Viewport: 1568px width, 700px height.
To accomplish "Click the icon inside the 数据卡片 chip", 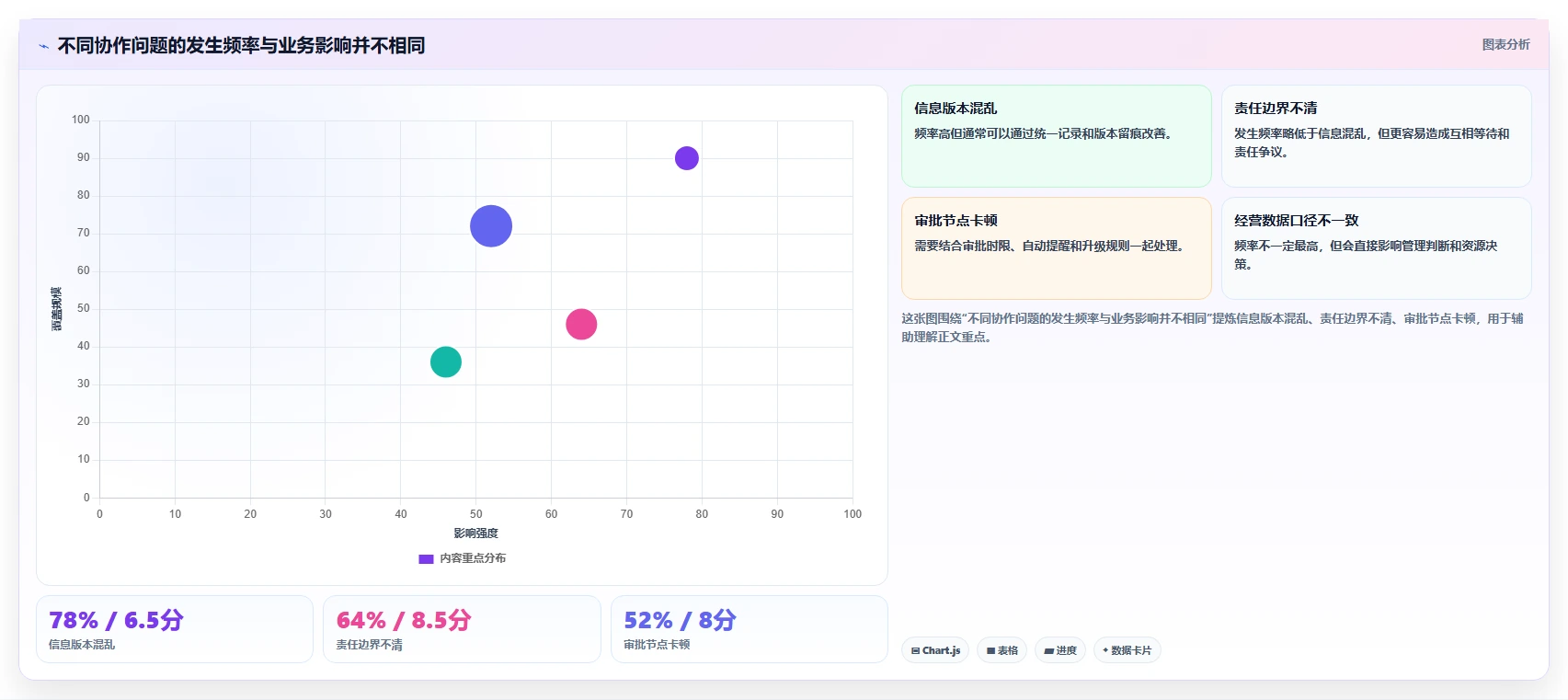I will (1105, 650).
